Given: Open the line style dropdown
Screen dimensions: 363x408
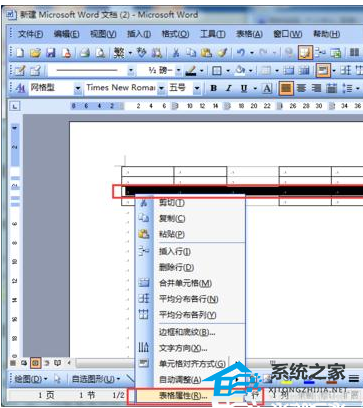Looking at the screenshot, I should coord(131,71).
